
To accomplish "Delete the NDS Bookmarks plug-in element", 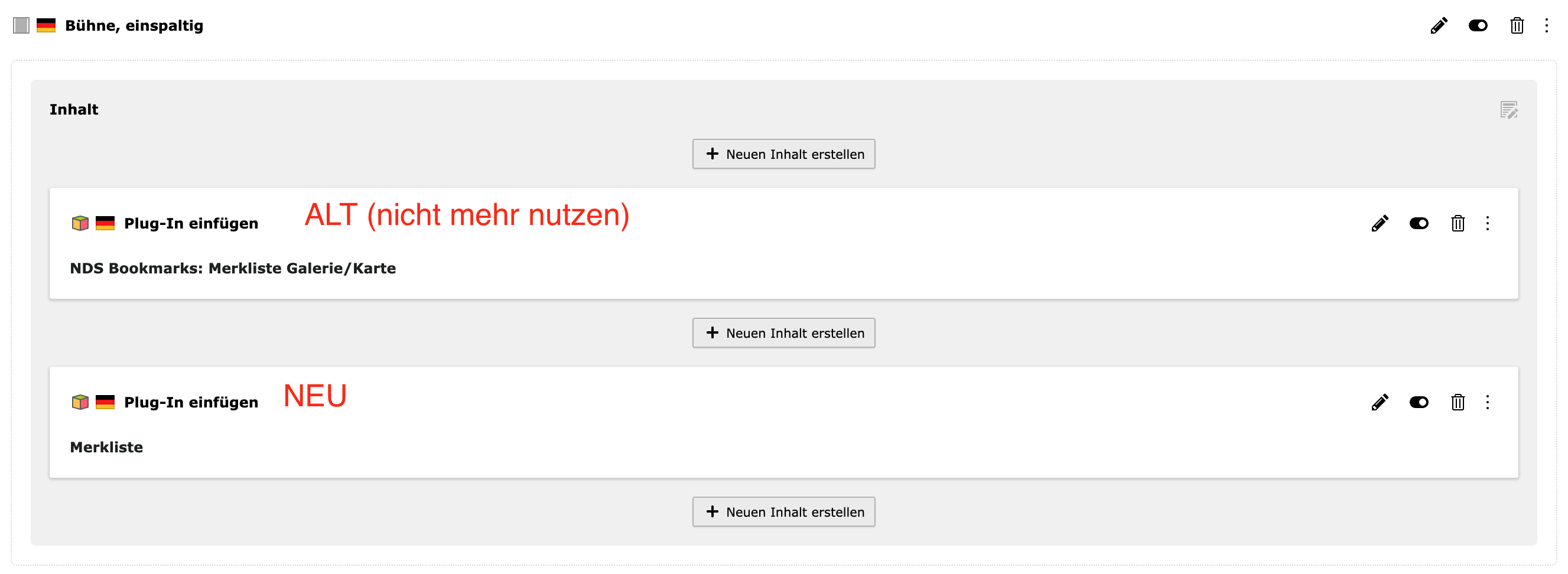I will (x=1457, y=223).
